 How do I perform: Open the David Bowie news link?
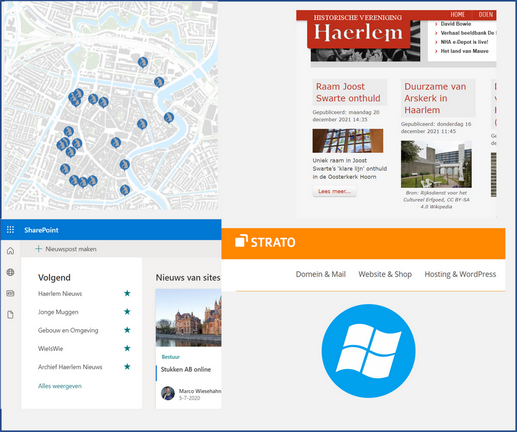456,24
